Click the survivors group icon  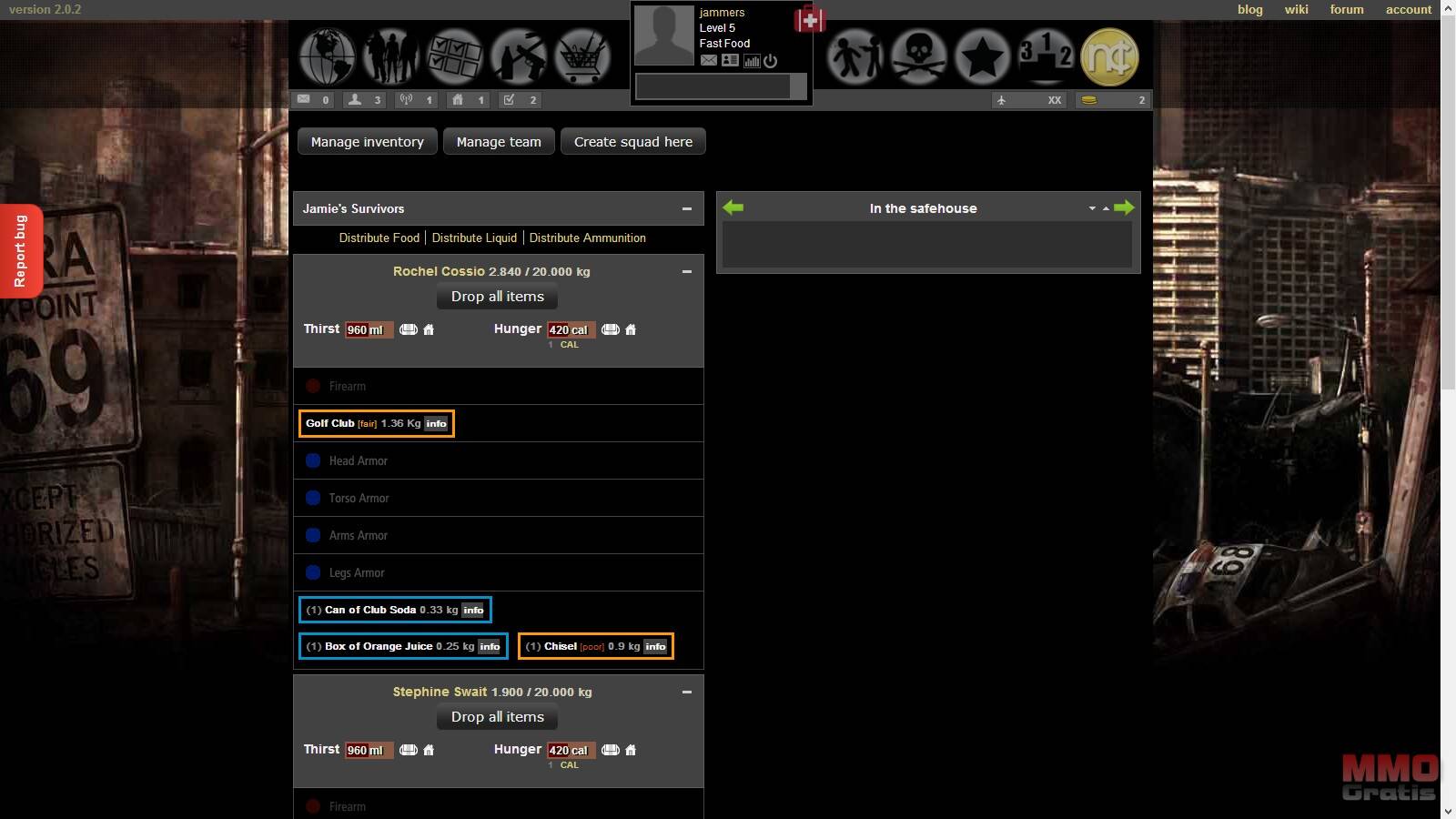click(390, 56)
